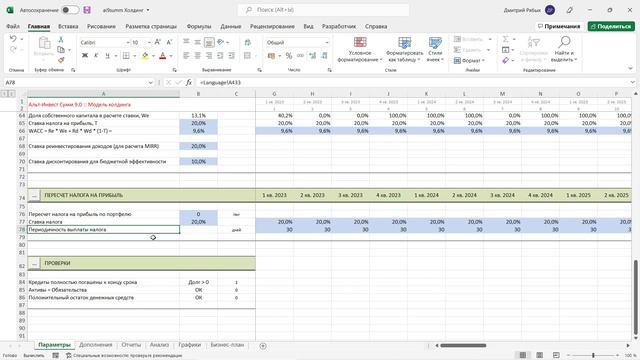Click the Copy icon

coord(61,49)
